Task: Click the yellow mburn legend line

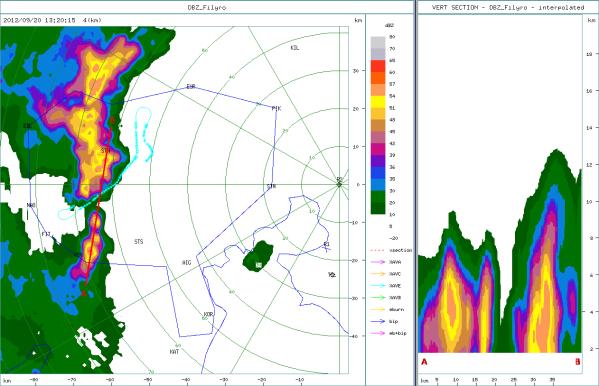Action: click(377, 310)
